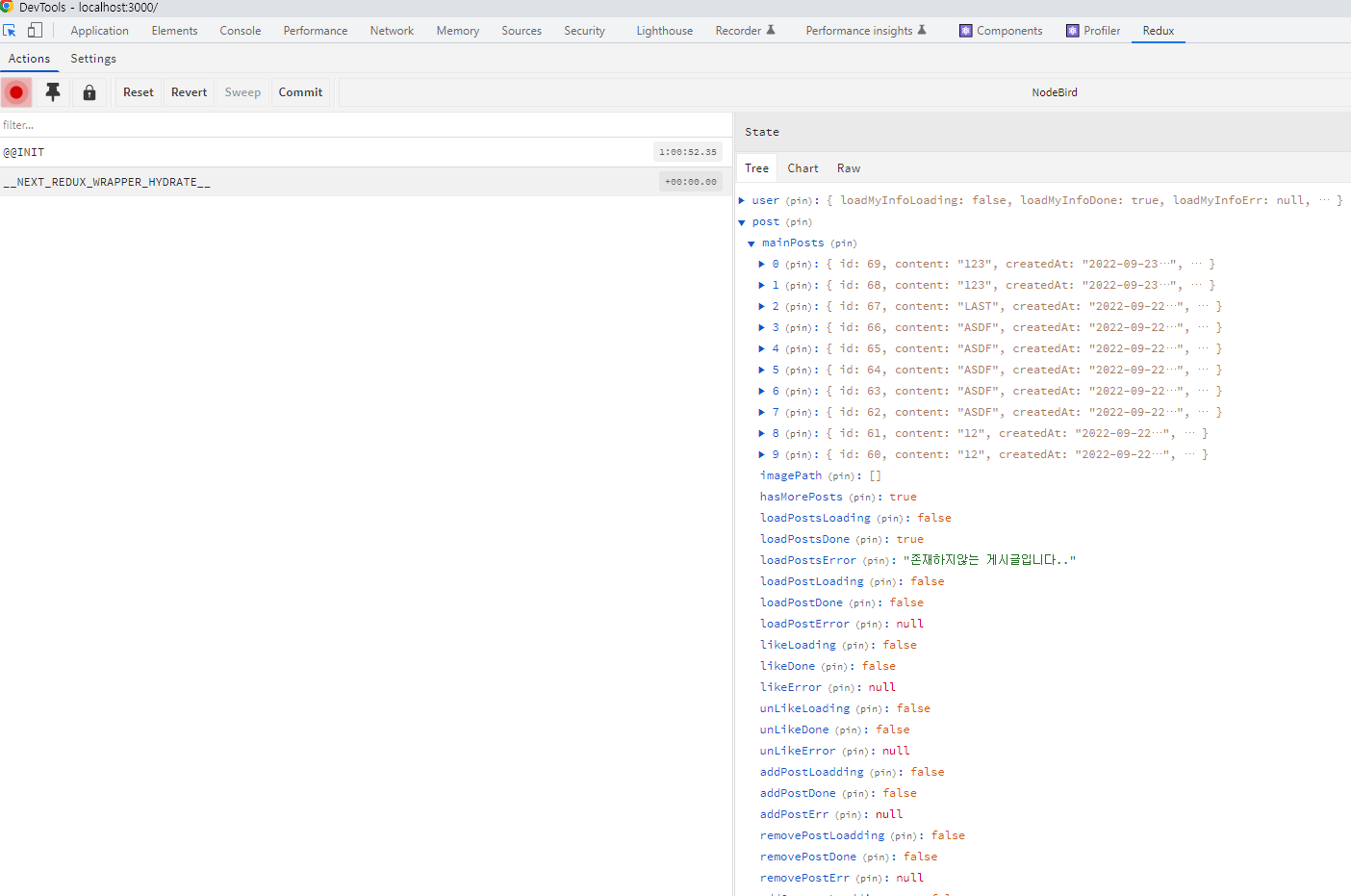Collapse the post state node
Viewport: 1351px width, 896px height.
click(742, 222)
